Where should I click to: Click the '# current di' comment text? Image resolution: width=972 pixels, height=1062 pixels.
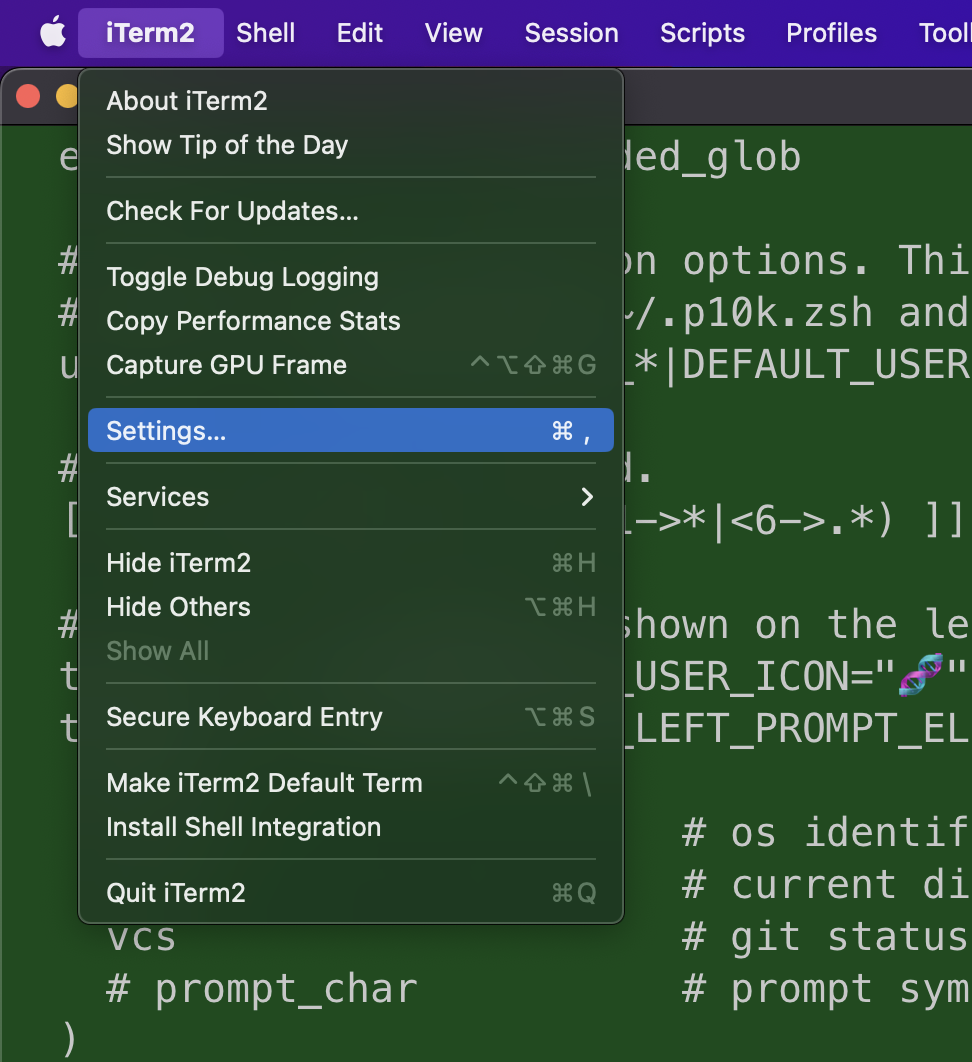tap(826, 885)
